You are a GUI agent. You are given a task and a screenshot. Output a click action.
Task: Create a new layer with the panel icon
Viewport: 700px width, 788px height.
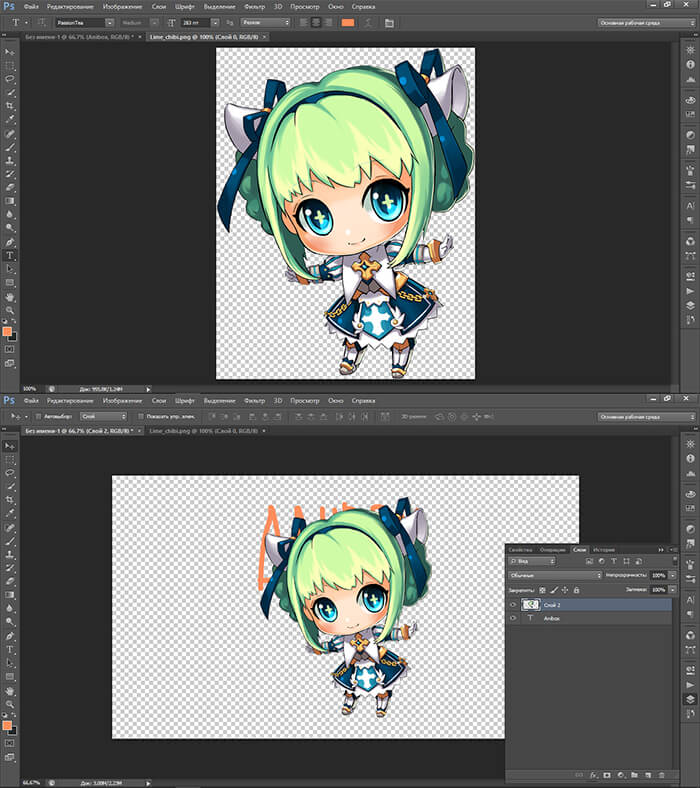tap(647, 775)
